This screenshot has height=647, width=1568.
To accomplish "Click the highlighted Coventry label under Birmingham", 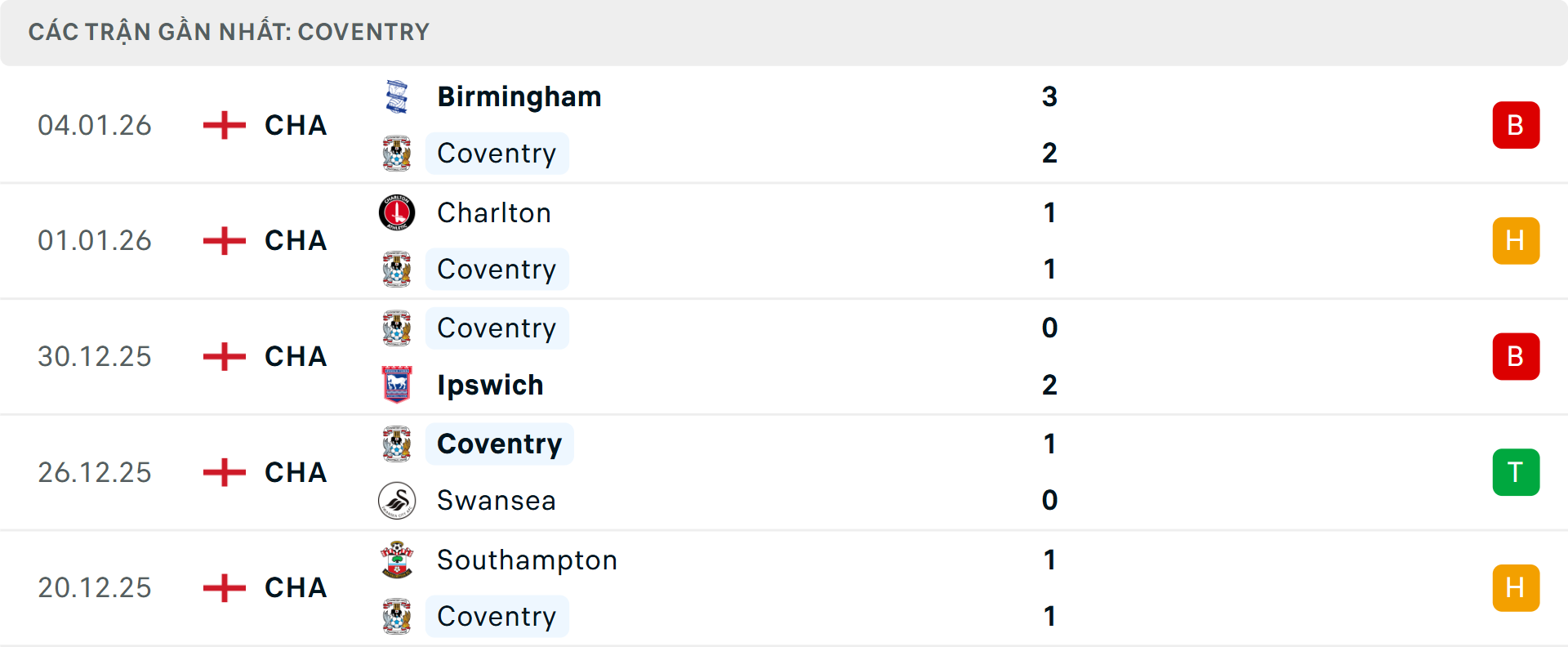I will pos(497,153).
